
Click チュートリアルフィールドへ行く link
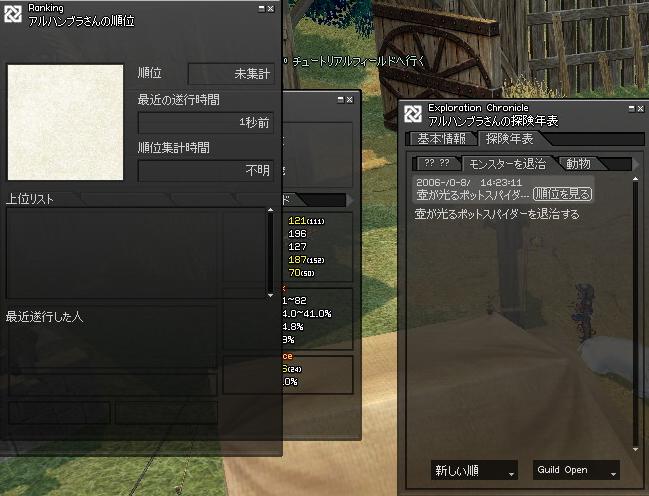click(x=358, y=62)
